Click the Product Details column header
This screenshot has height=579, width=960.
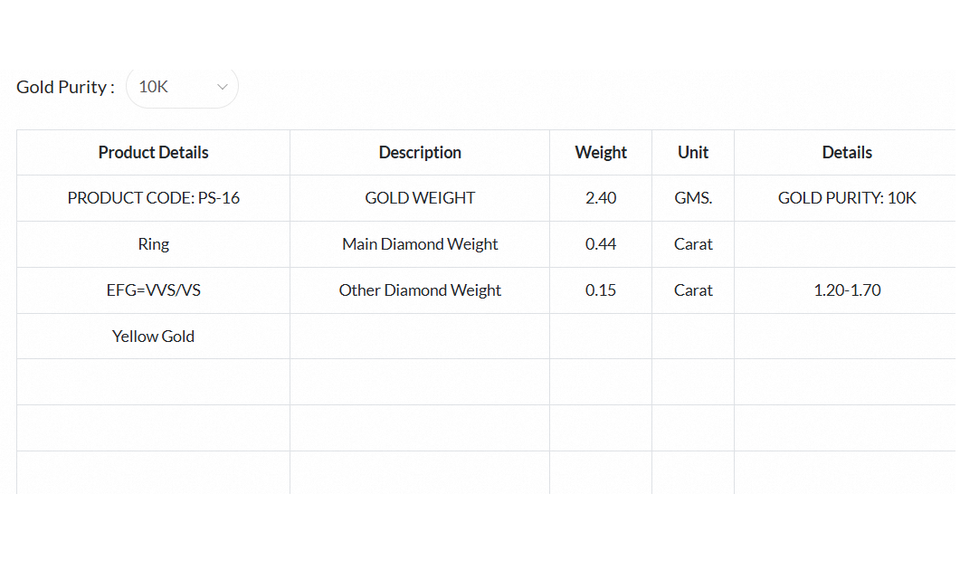pos(153,152)
